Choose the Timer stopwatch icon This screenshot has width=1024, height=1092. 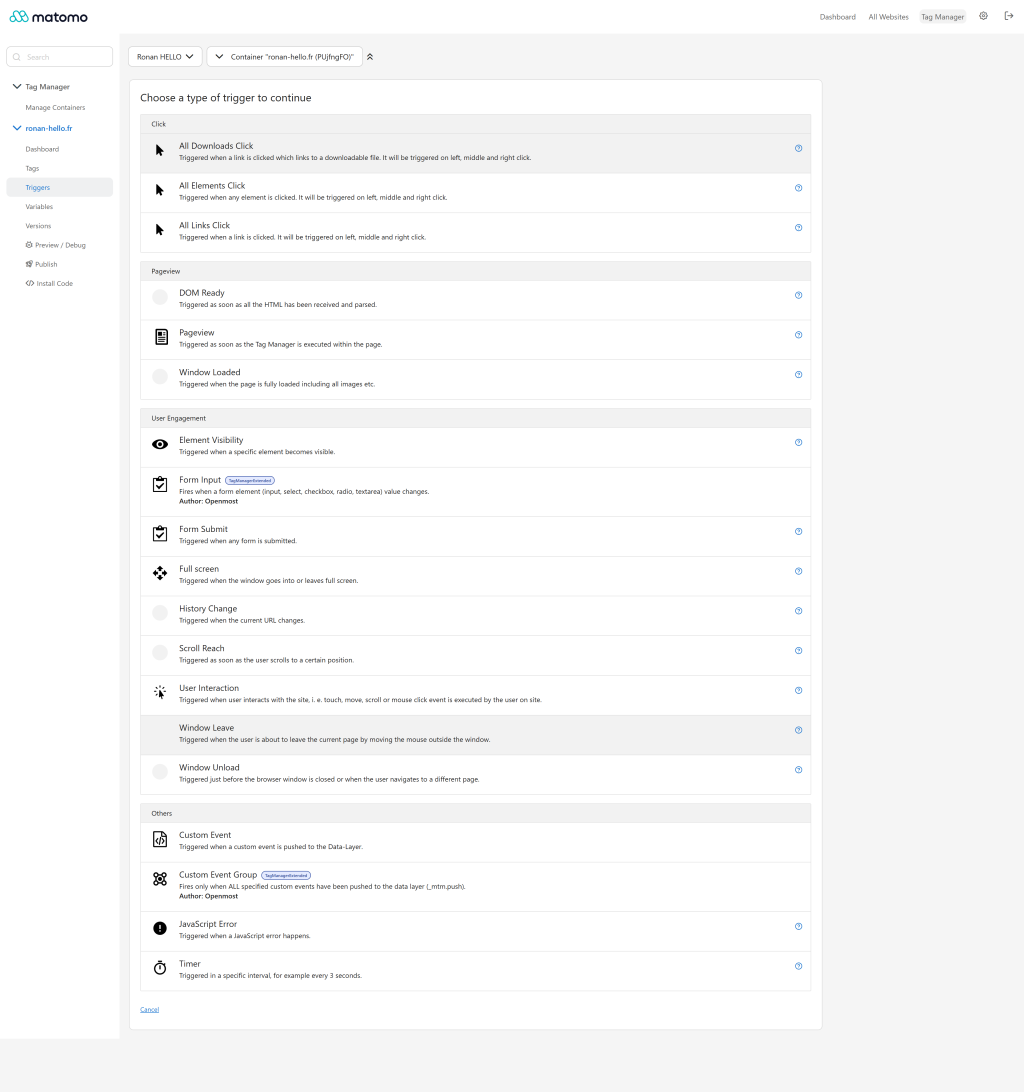click(x=160, y=968)
